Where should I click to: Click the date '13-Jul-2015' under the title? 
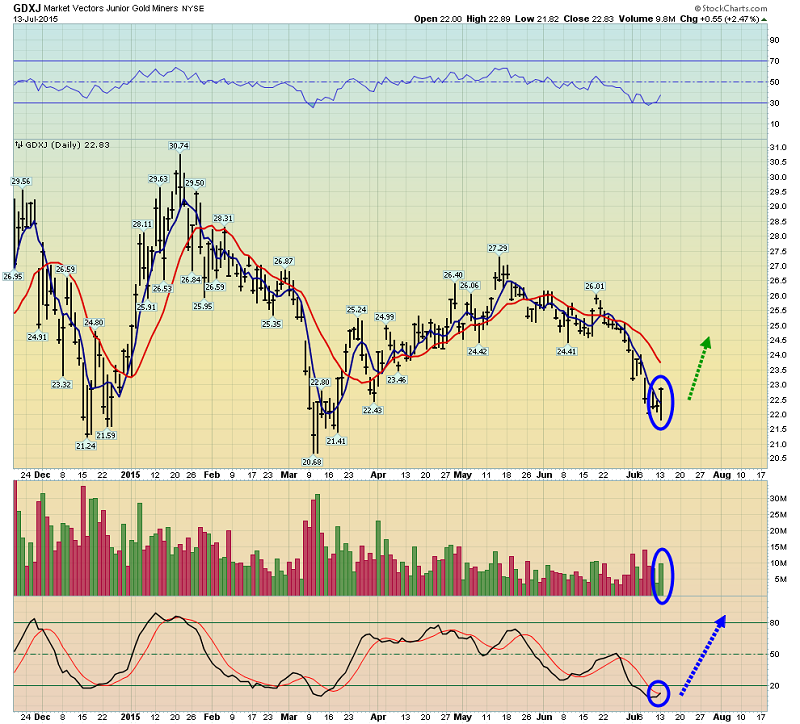coord(35,19)
